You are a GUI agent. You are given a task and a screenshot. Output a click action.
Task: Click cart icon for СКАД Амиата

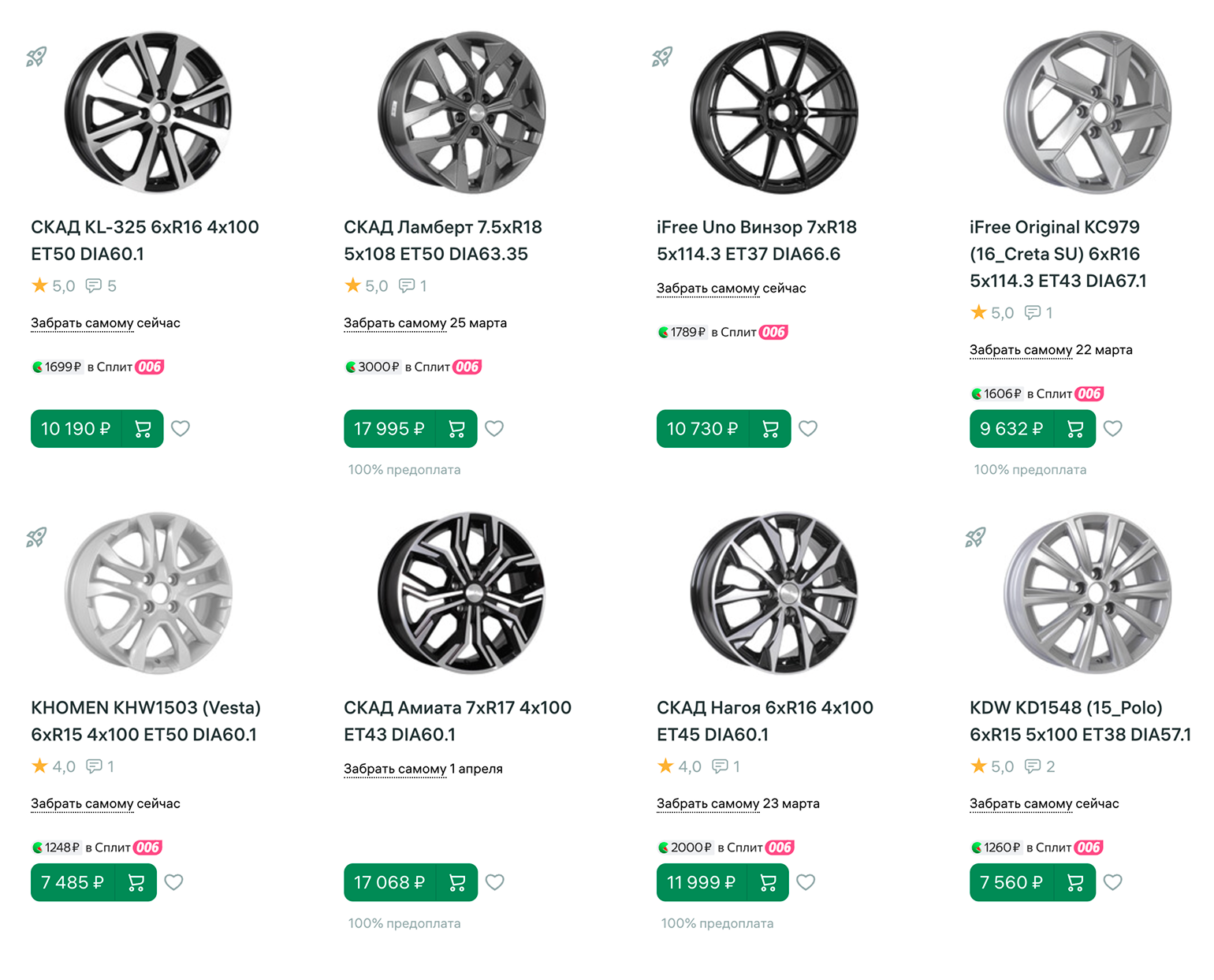tap(457, 883)
